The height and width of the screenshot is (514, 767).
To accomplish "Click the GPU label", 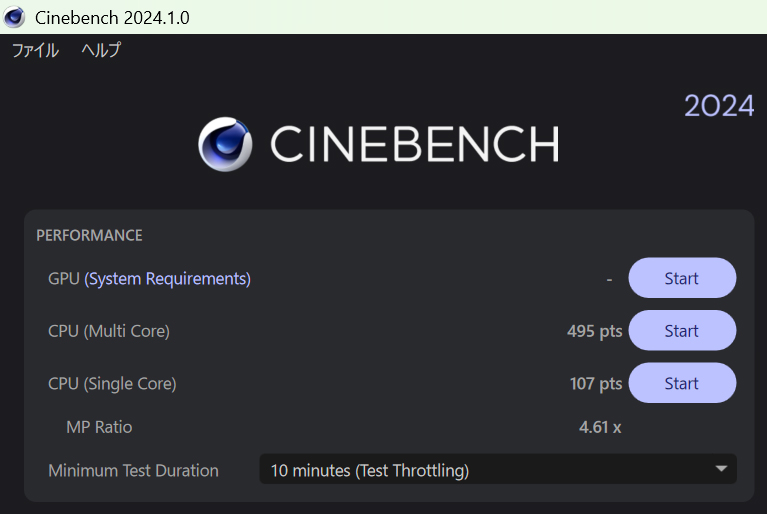I will [x=64, y=279].
